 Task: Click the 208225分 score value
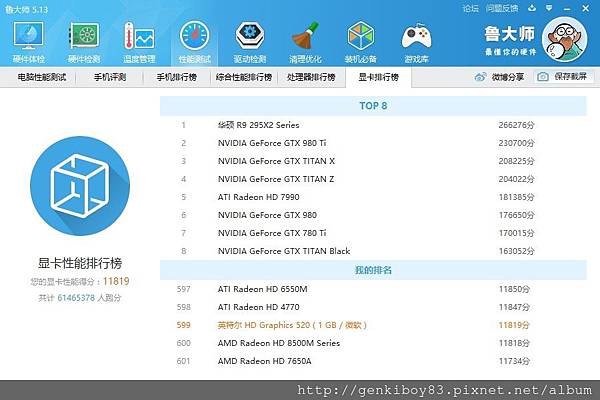point(516,161)
